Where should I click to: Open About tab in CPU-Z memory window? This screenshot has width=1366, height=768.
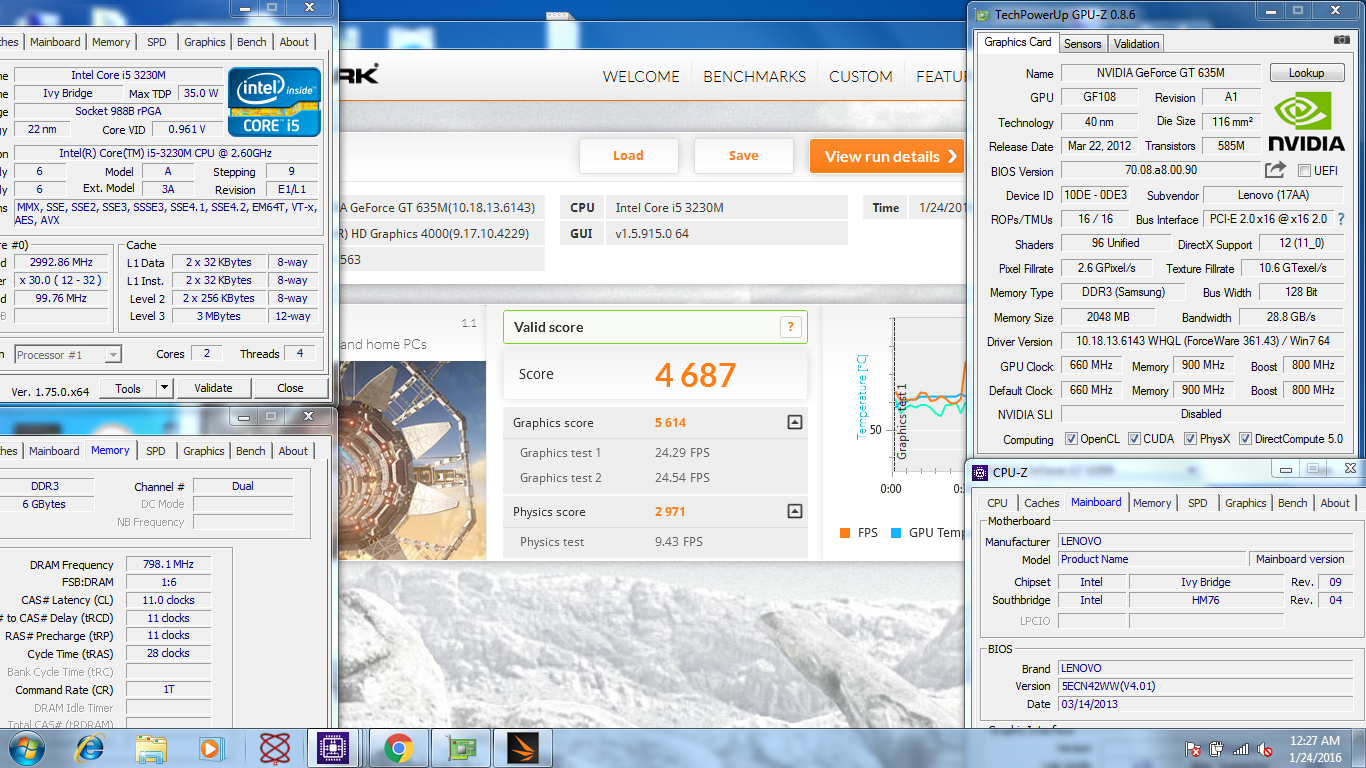coord(293,451)
